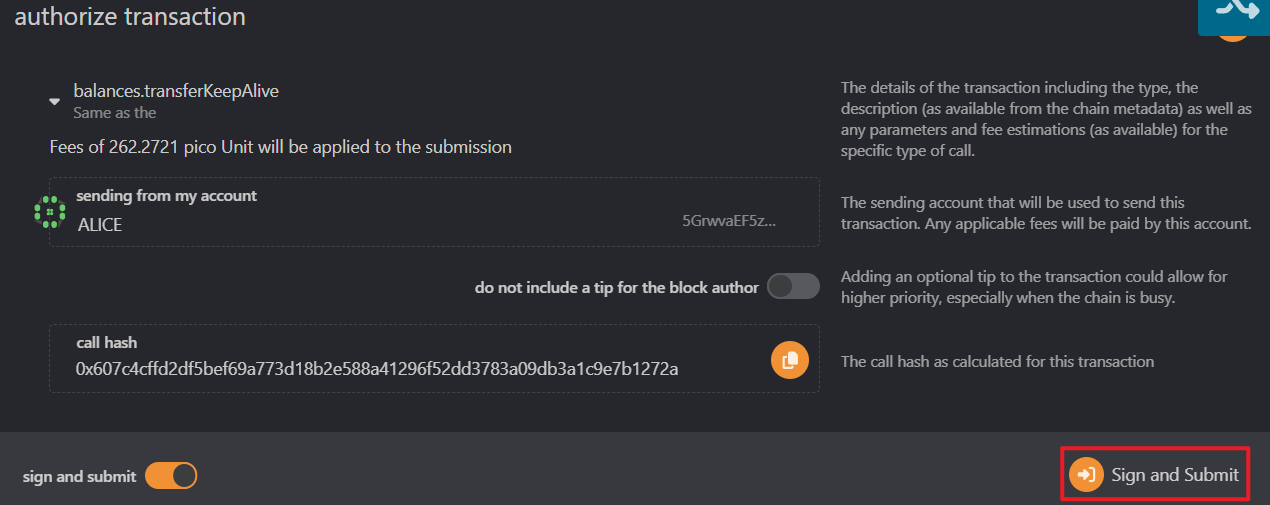The height and width of the screenshot is (505, 1270).
Task: Click the blue shuffle arrows icon
Action: tap(1234, 10)
